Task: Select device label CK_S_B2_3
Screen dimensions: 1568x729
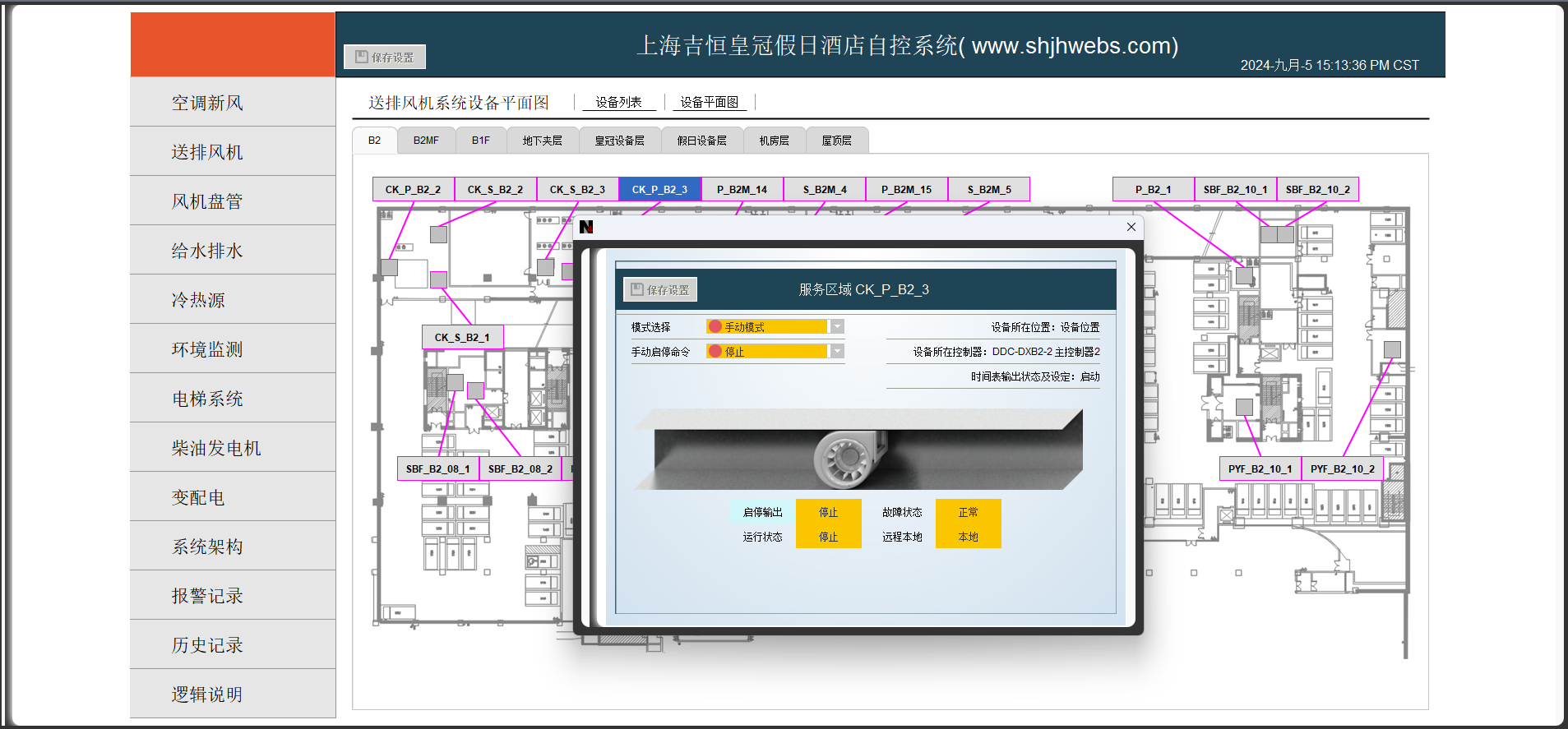Action: click(578, 189)
